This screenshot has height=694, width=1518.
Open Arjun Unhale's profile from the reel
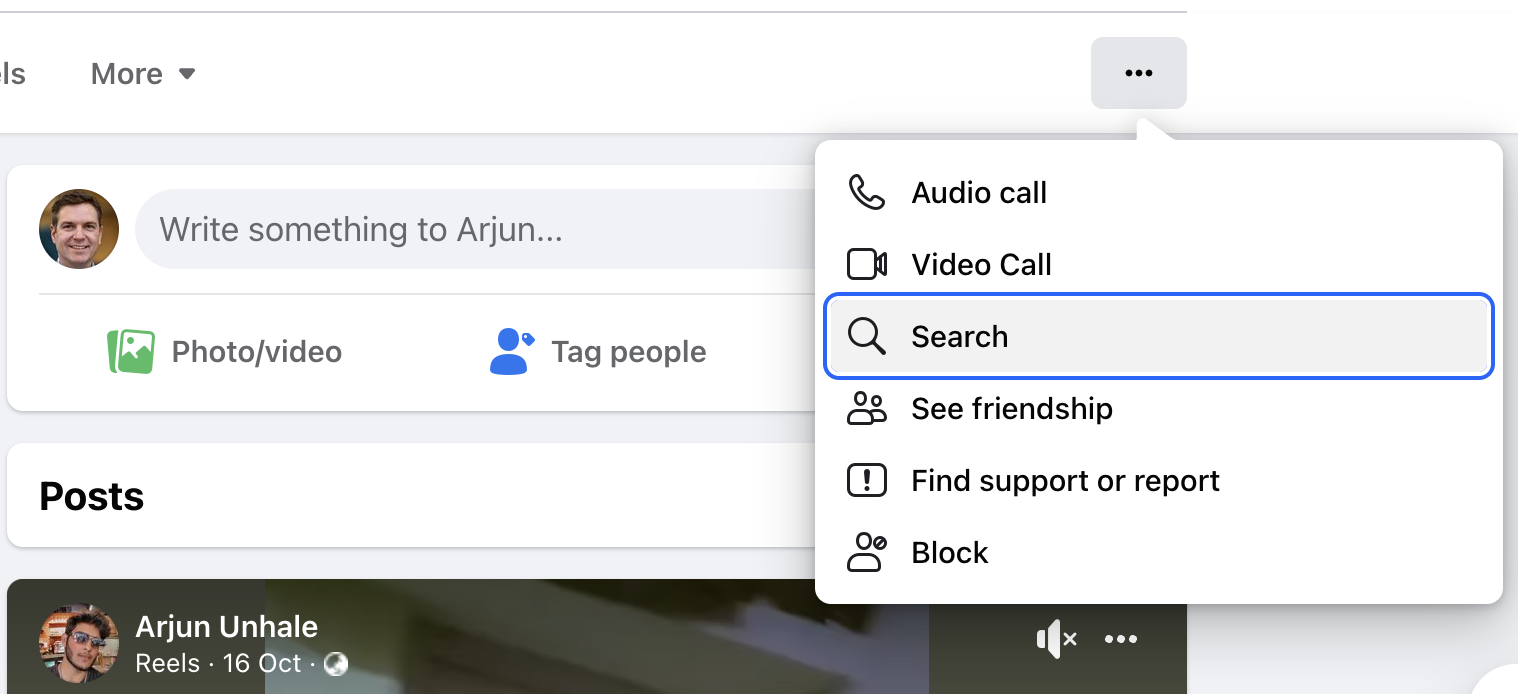click(x=226, y=626)
